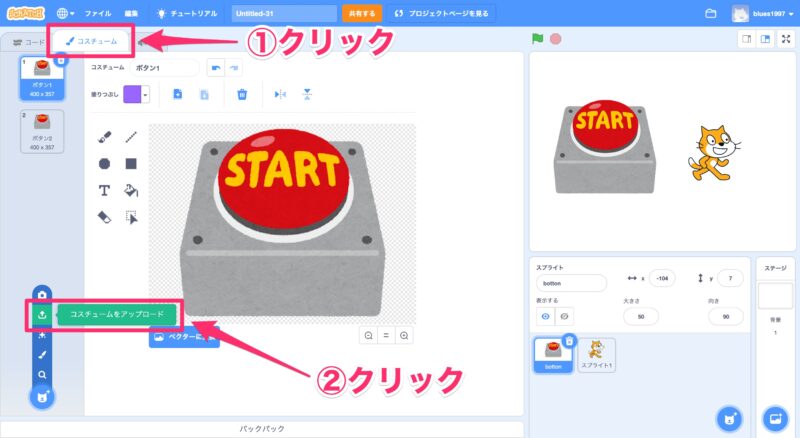Hide sprite using crossed-eye icon

click(565, 316)
